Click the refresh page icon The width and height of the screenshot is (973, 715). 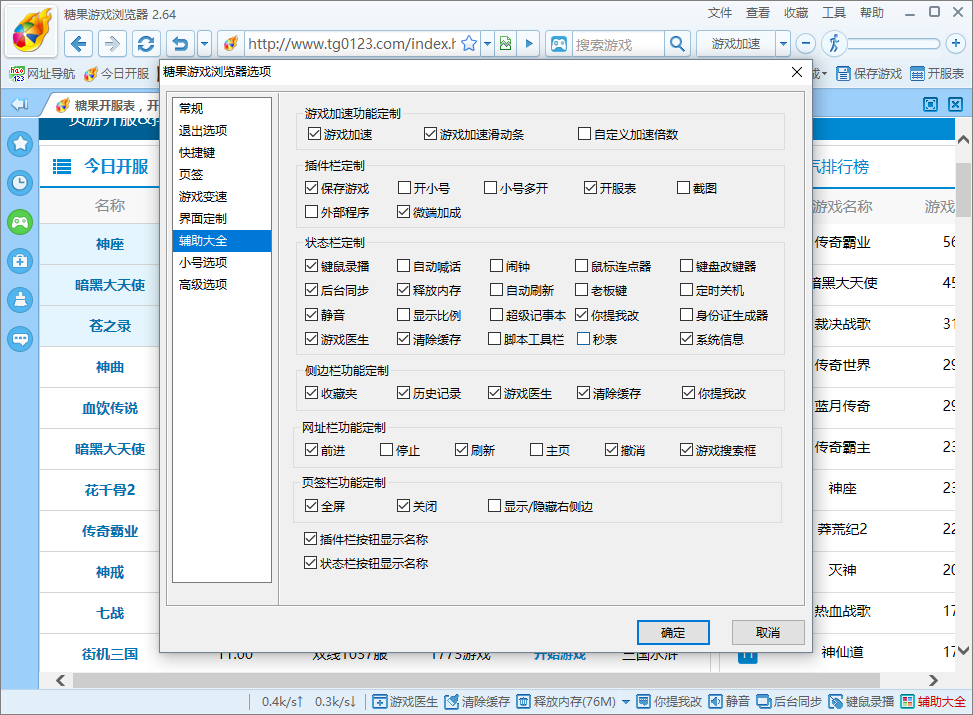146,43
